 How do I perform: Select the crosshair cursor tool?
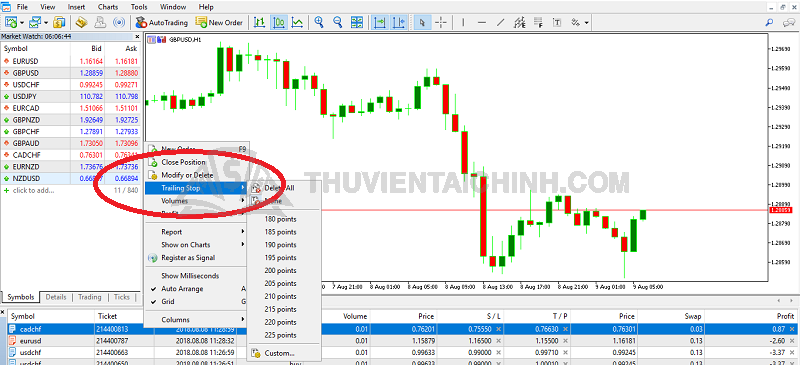[442, 22]
